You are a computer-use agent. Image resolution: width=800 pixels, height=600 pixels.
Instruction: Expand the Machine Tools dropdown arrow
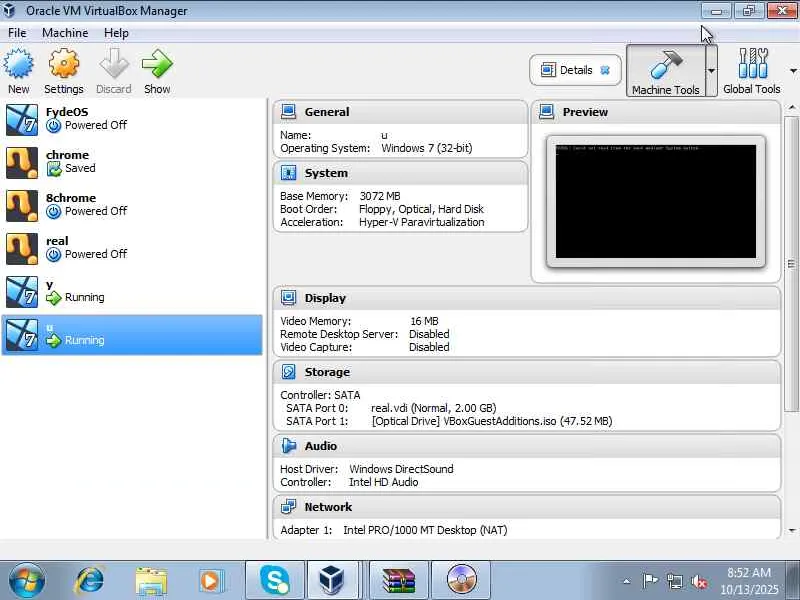(711, 70)
